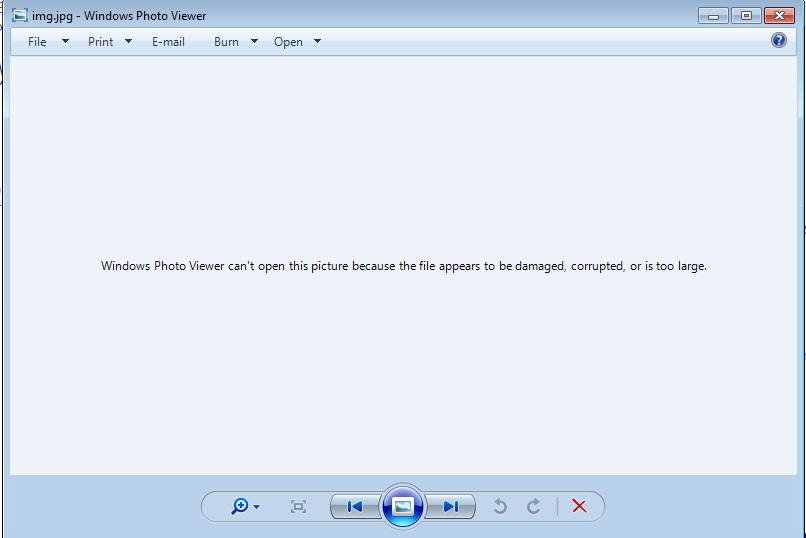806x538 pixels.
Task: Delete the picture with red X
Action: 579,506
